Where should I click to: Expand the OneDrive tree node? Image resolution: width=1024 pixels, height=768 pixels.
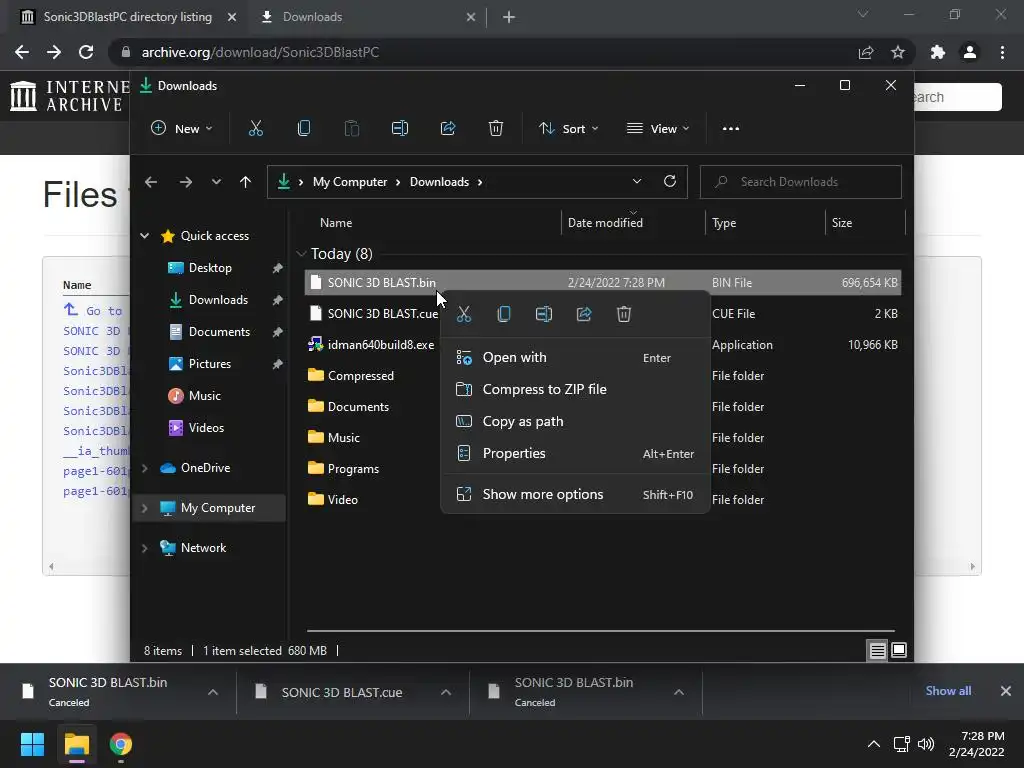[x=144, y=468]
